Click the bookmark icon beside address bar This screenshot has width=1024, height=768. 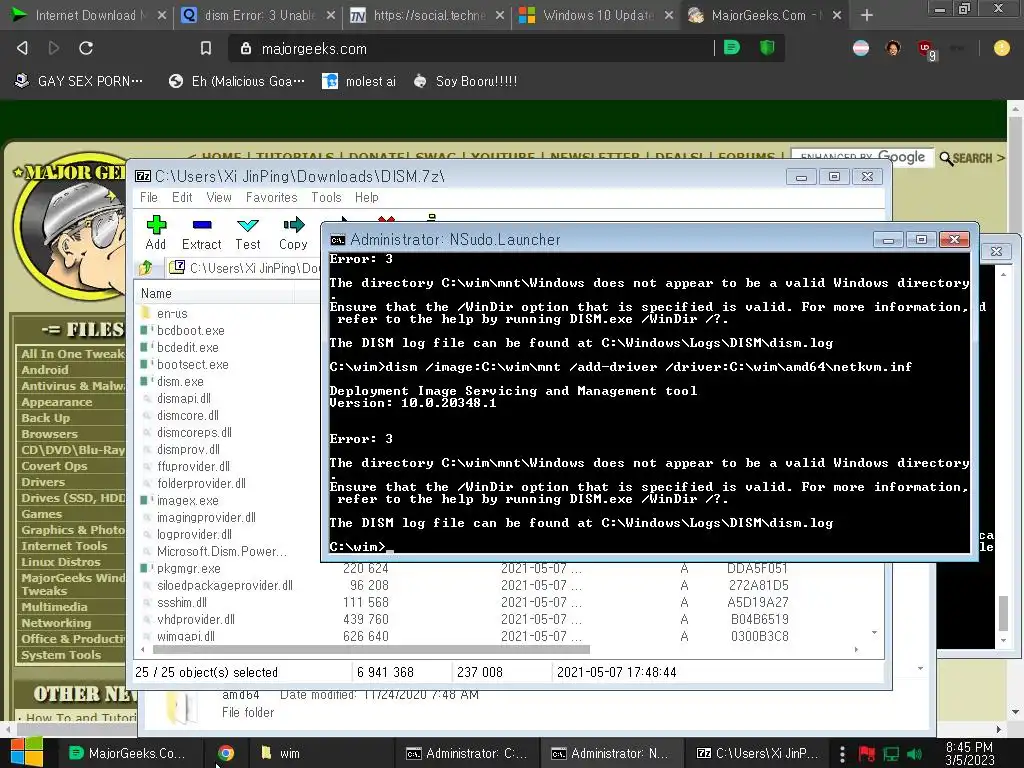click(206, 48)
